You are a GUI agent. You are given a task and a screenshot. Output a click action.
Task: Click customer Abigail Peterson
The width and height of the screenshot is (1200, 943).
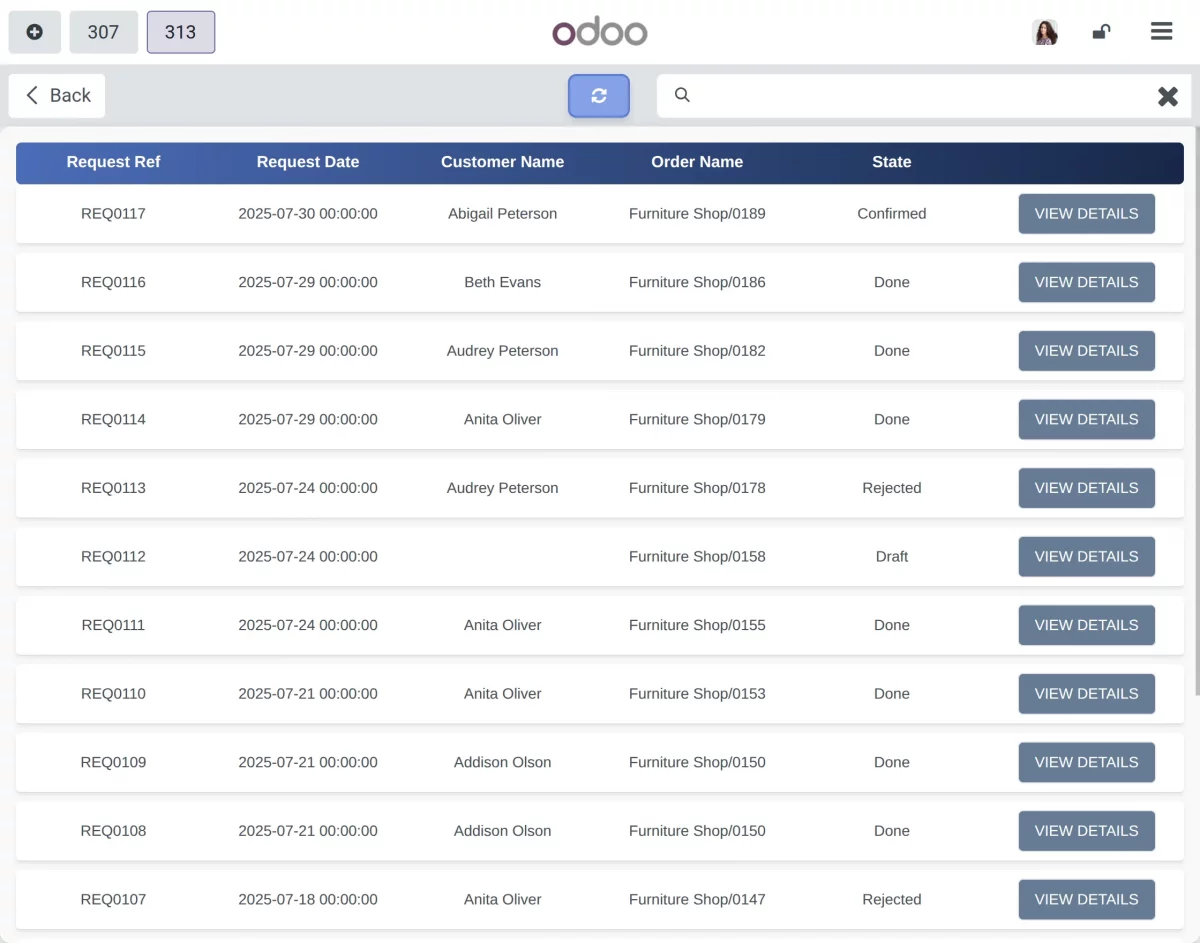502,214
